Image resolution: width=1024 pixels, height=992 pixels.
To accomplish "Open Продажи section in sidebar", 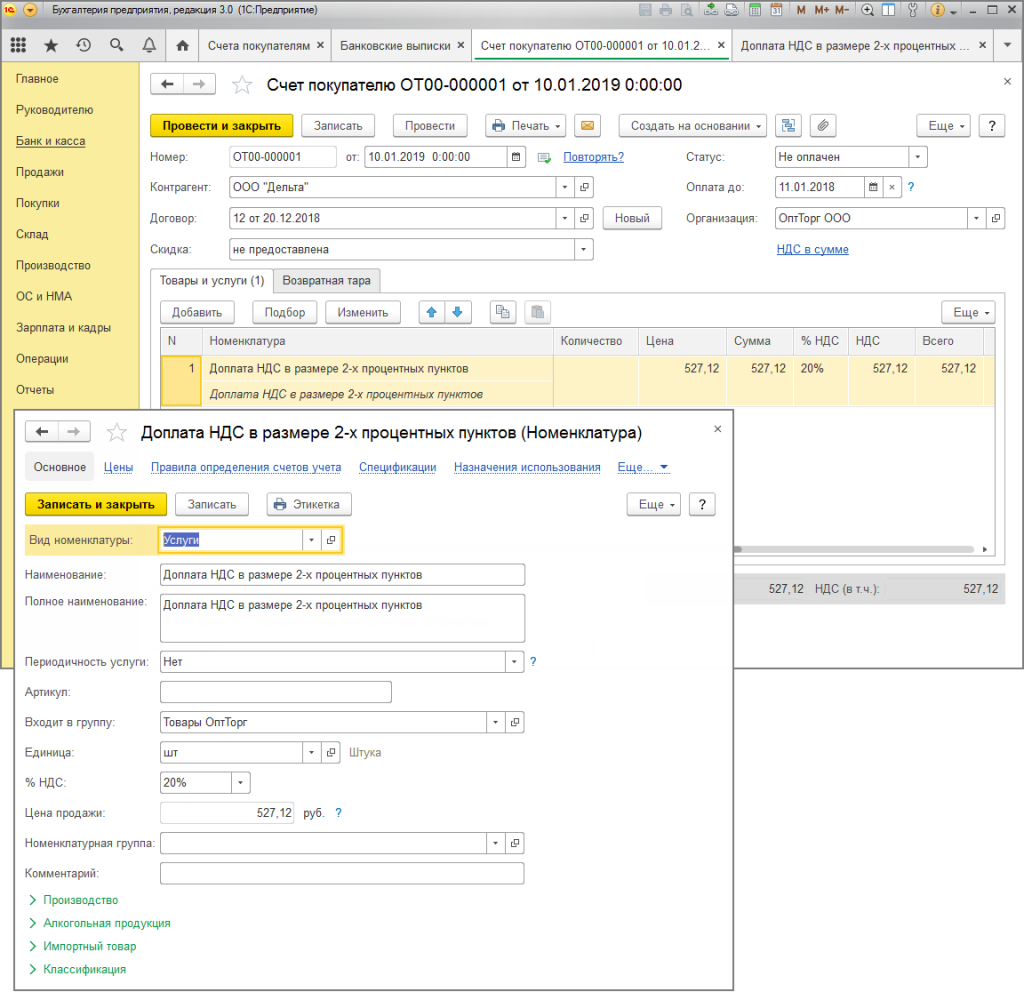I will coord(40,172).
